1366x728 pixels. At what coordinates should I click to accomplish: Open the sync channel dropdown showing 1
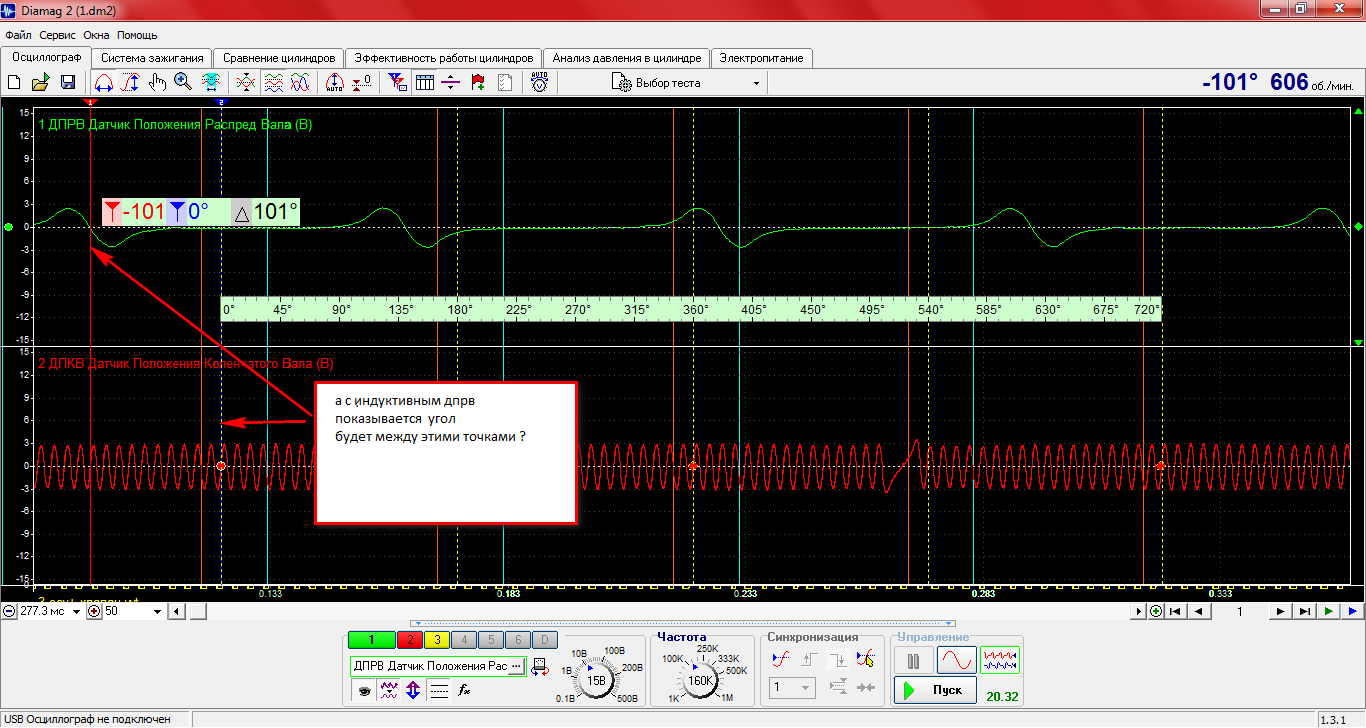(x=793, y=687)
